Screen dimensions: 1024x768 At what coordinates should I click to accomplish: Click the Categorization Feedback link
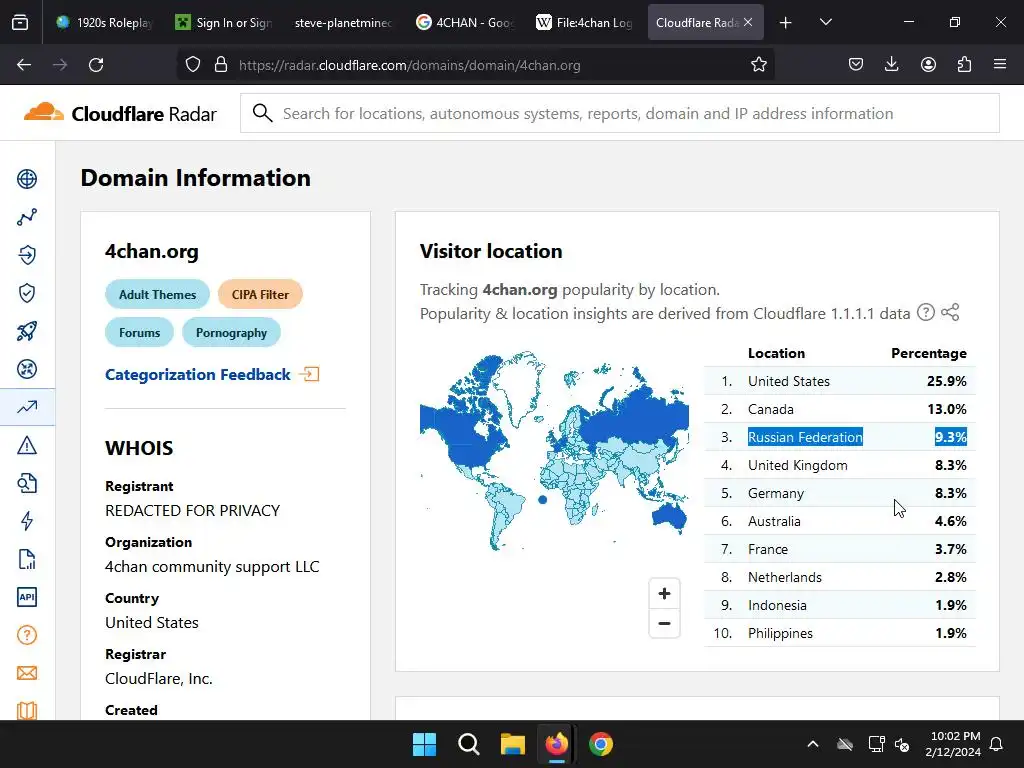[x=212, y=375]
